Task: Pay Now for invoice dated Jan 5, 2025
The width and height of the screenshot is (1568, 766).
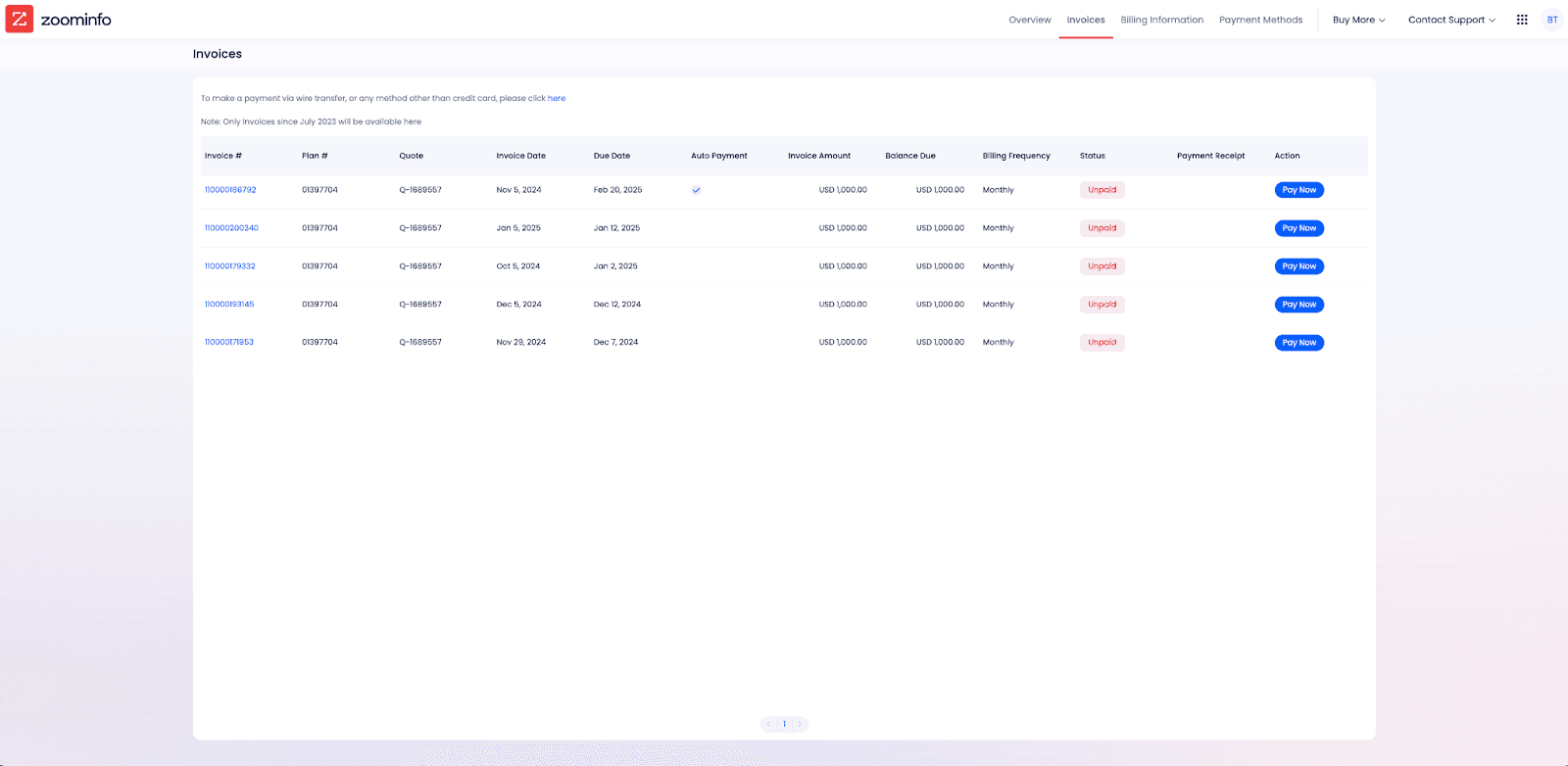Action: pyautogui.click(x=1299, y=228)
